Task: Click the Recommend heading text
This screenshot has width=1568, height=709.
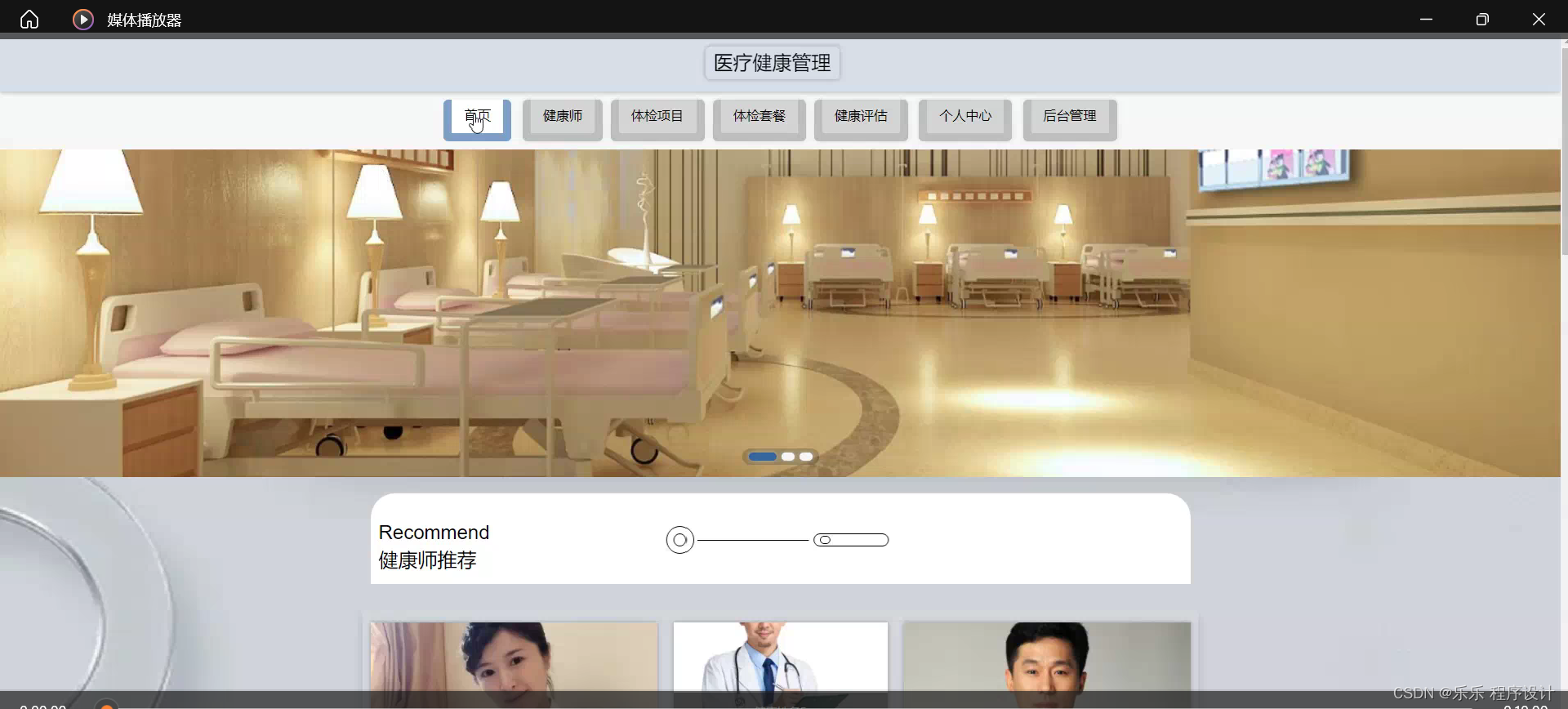Action: pyautogui.click(x=434, y=533)
